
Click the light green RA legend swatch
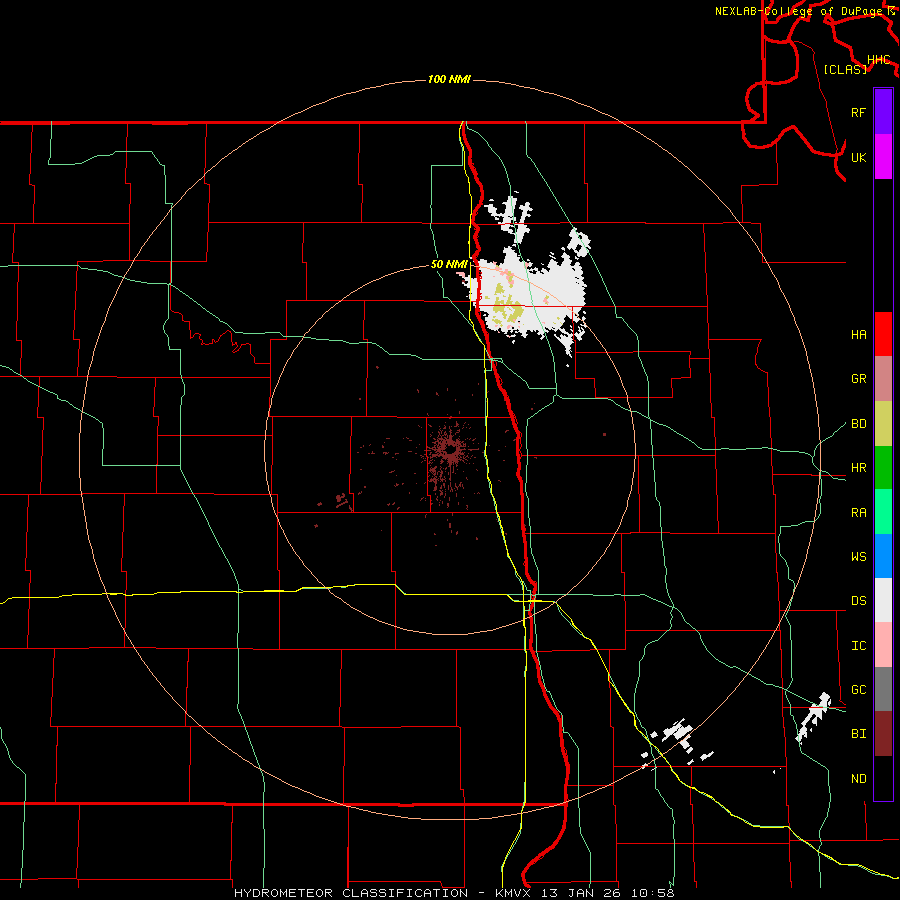pos(883,512)
